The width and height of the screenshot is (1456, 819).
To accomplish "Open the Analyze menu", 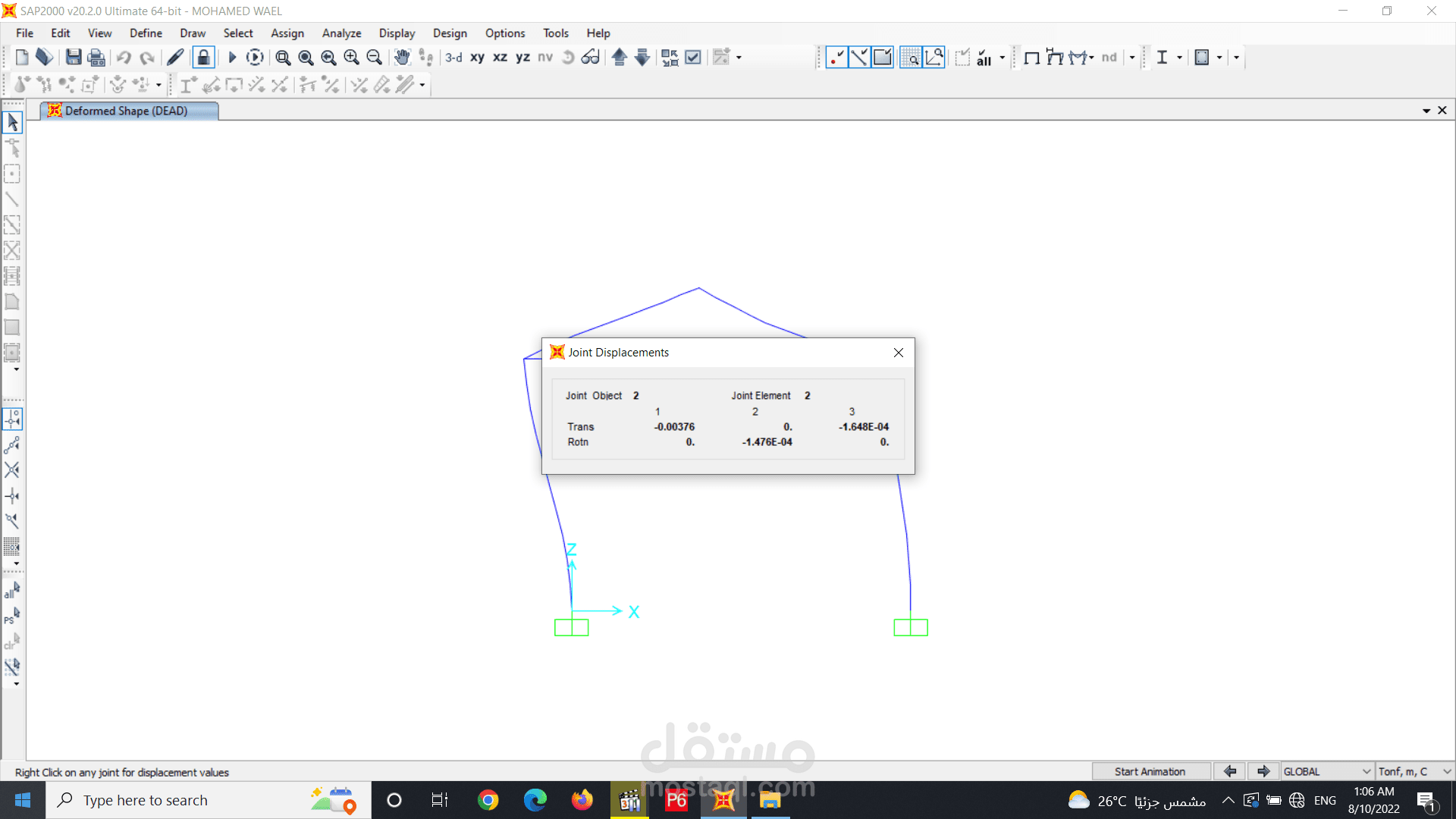I will pyautogui.click(x=341, y=33).
